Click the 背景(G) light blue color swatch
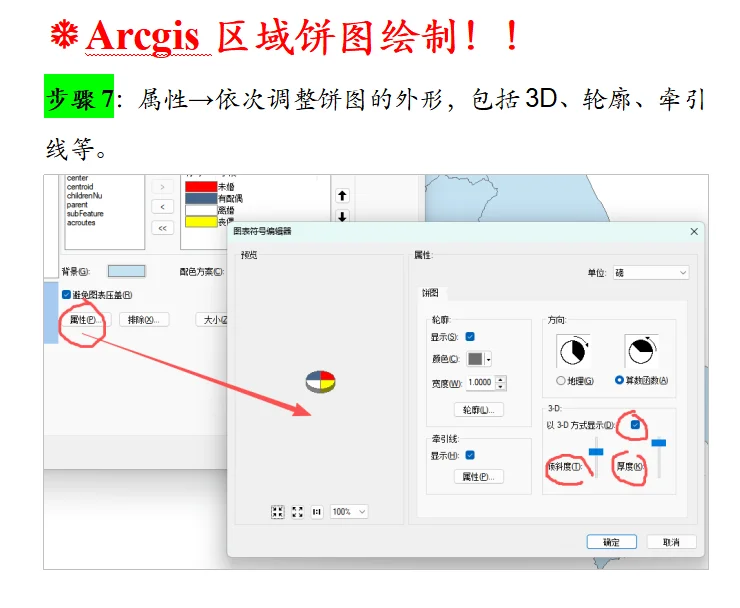 click(126, 271)
